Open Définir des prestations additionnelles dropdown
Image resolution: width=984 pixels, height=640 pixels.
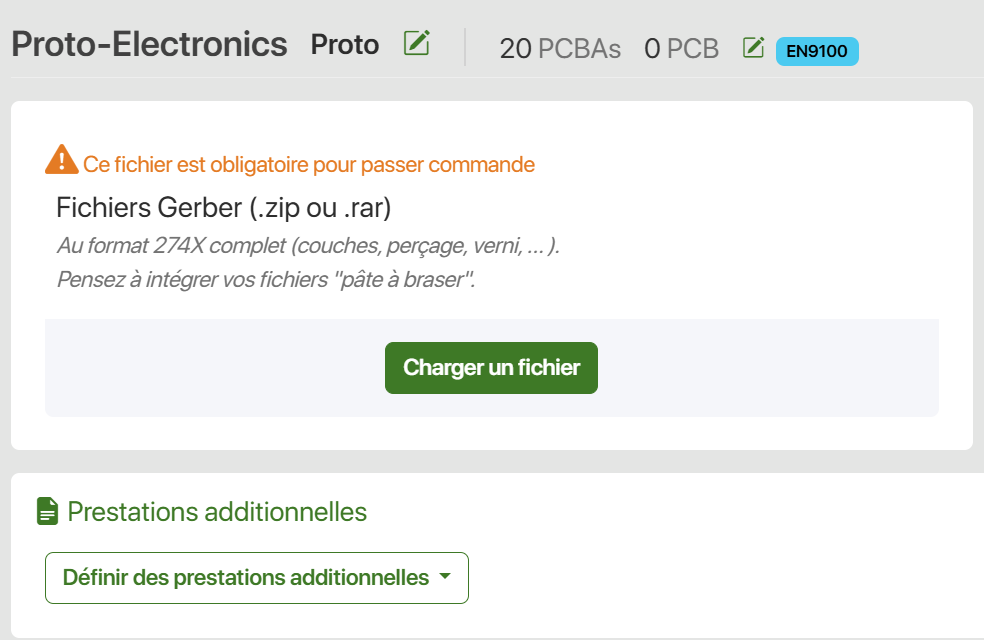(x=257, y=578)
